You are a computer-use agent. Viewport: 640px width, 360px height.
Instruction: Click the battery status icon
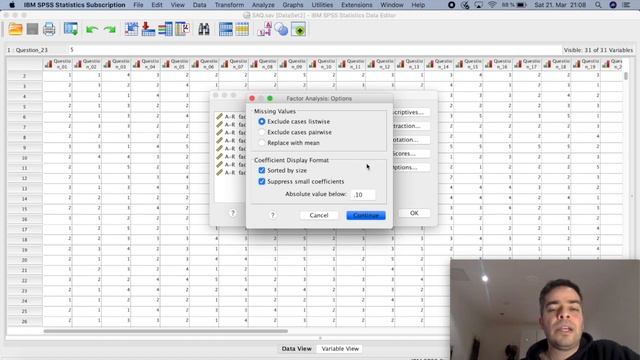tap(521, 5)
